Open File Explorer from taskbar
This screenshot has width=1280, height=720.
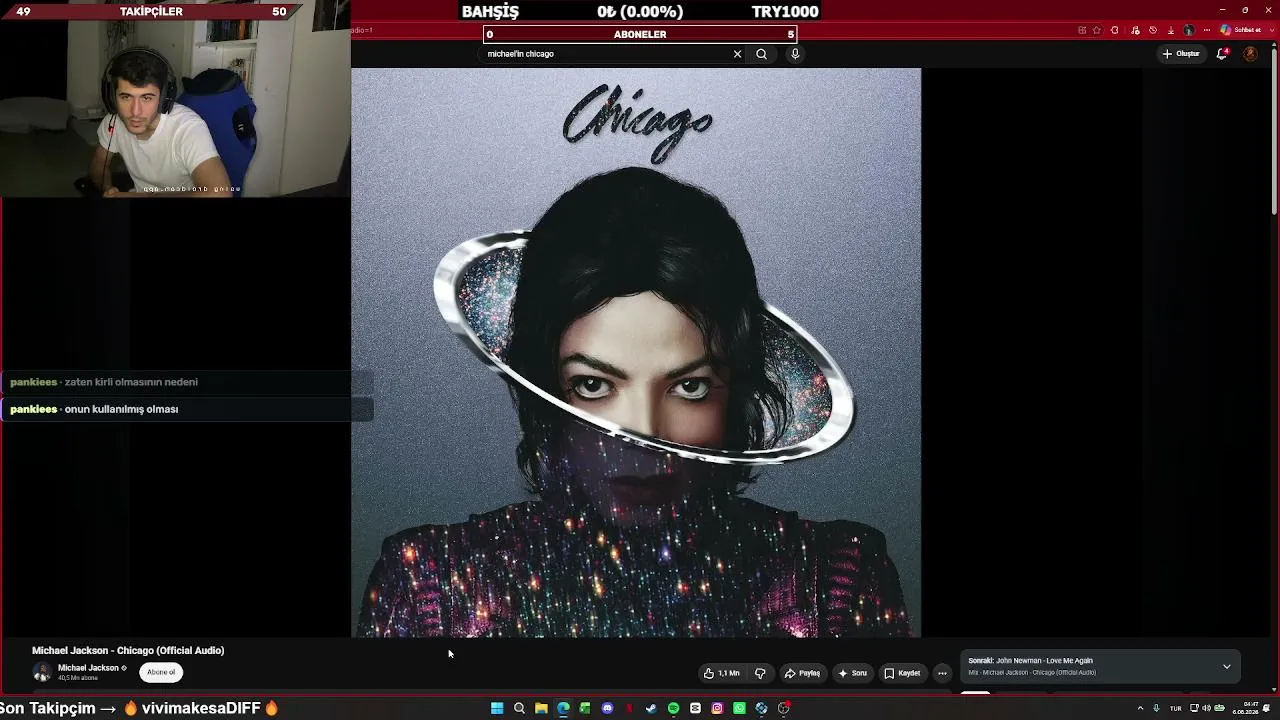[x=541, y=708]
